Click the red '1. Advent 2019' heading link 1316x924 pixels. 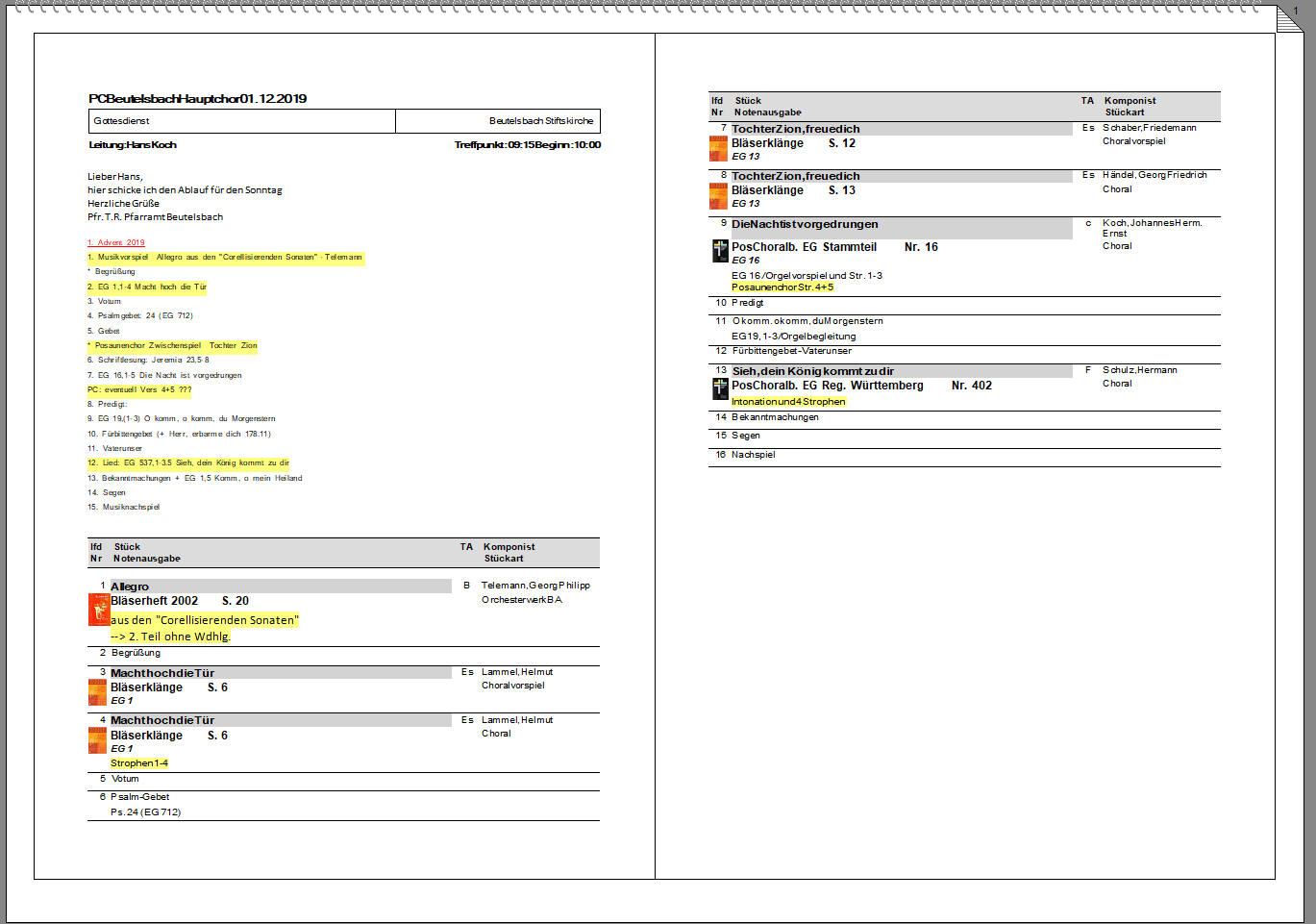pos(116,242)
